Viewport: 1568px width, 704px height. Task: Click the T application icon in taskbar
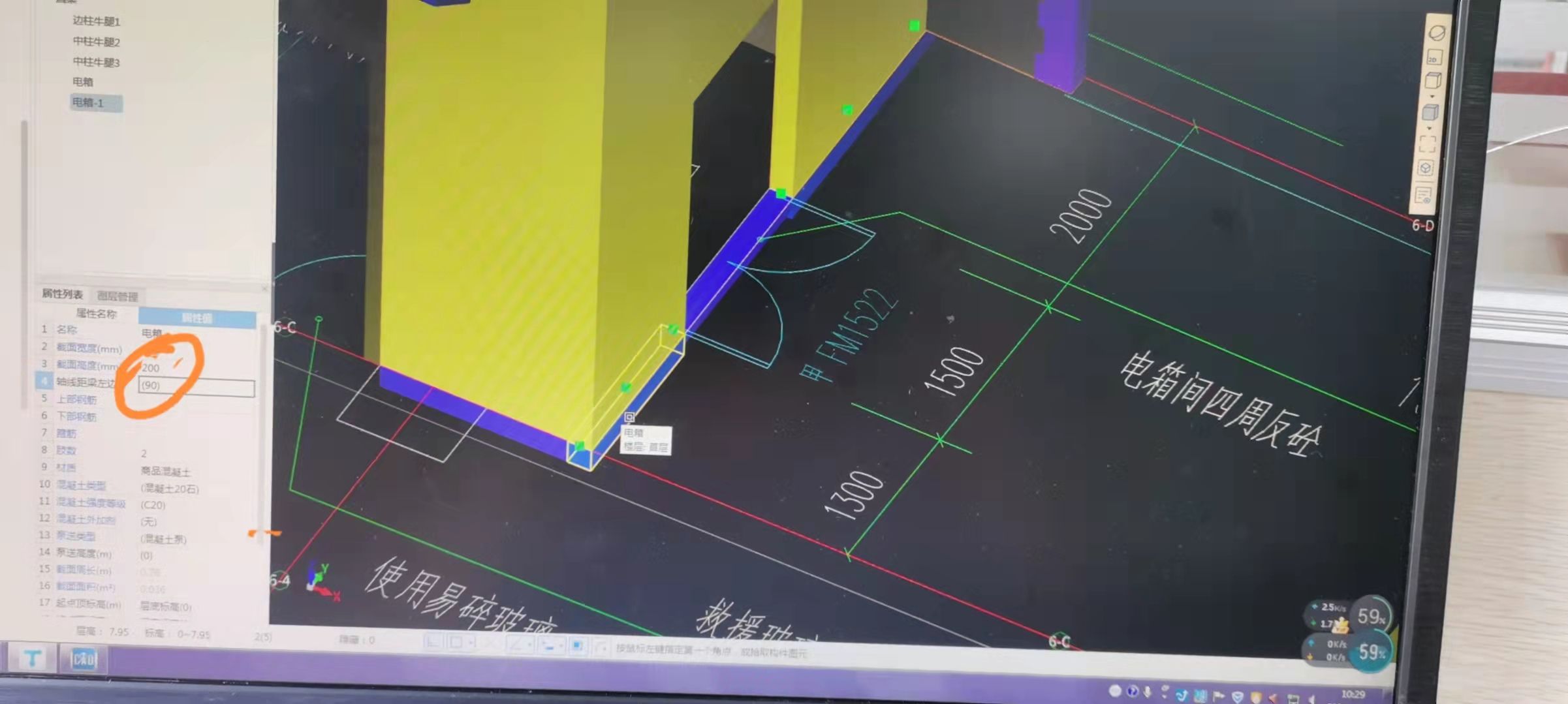pyautogui.click(x=32, y=658)
